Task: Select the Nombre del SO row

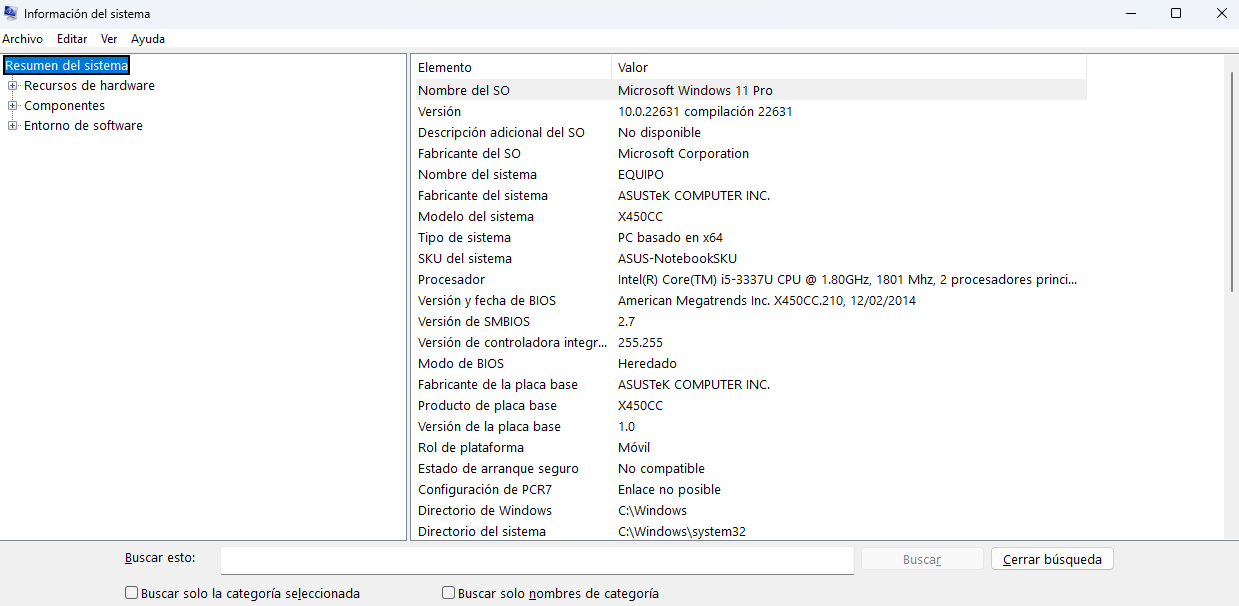Action: pos(749,90)
